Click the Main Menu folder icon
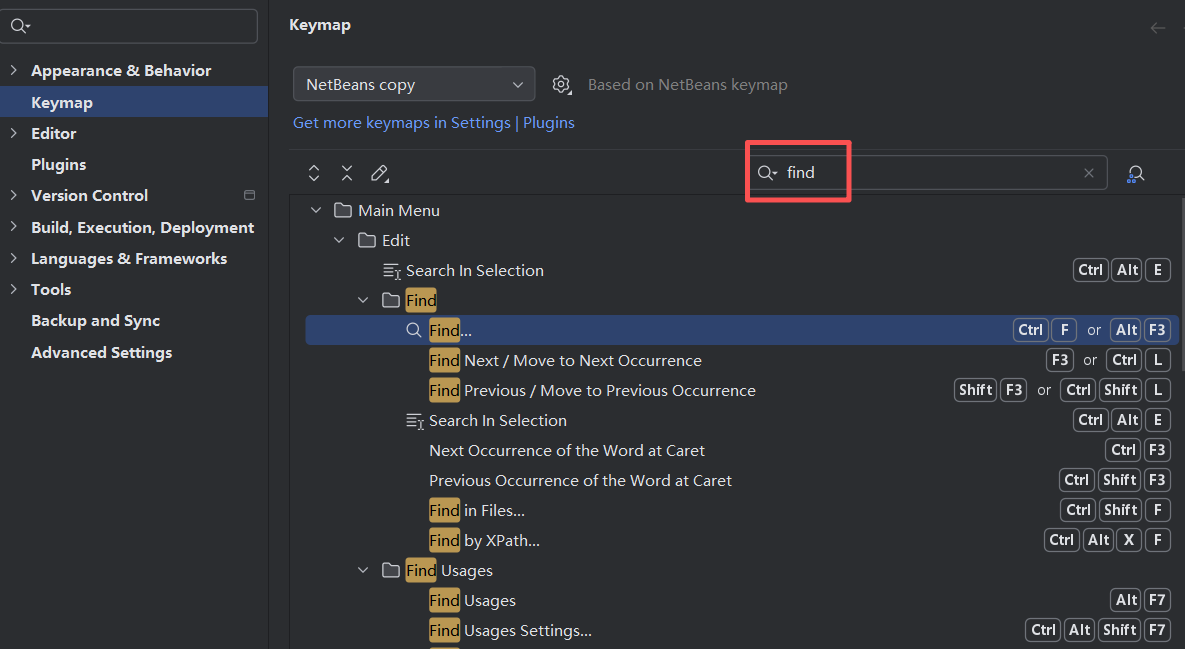The height and width of the screenshot is (649, 1185). click(343, 210)
